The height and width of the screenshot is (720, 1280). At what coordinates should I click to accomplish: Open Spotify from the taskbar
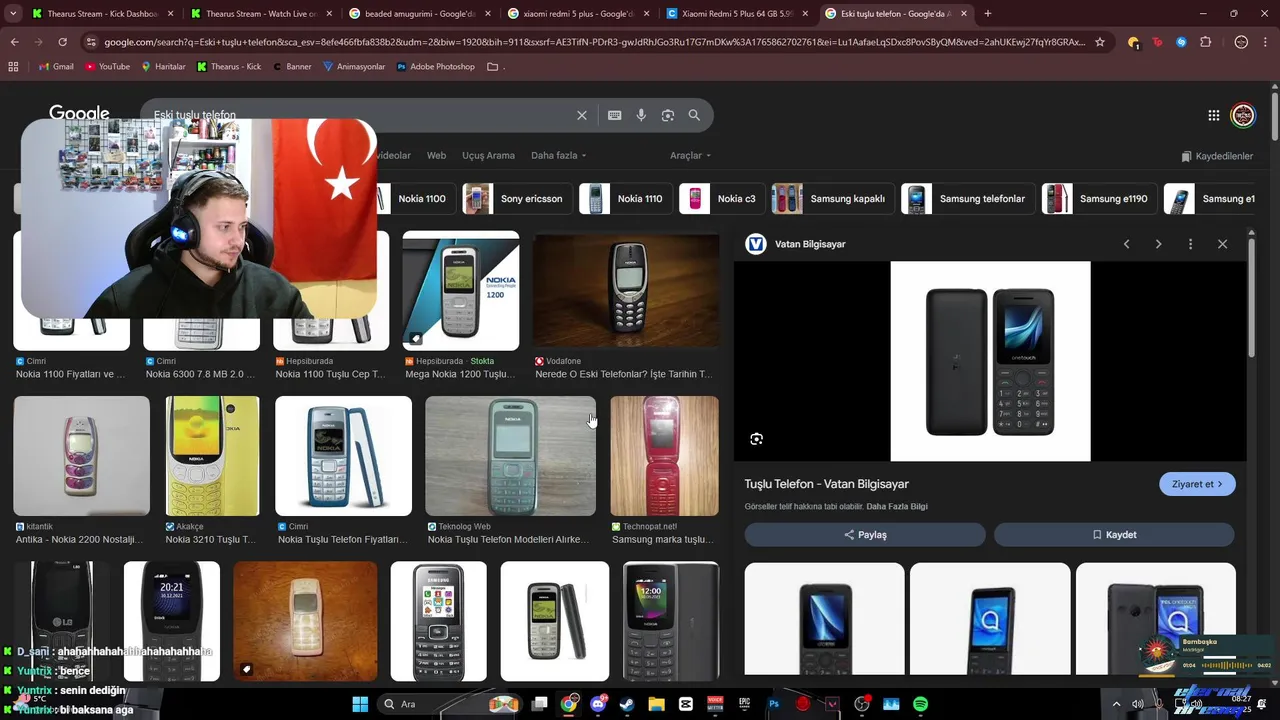[920, 704]
